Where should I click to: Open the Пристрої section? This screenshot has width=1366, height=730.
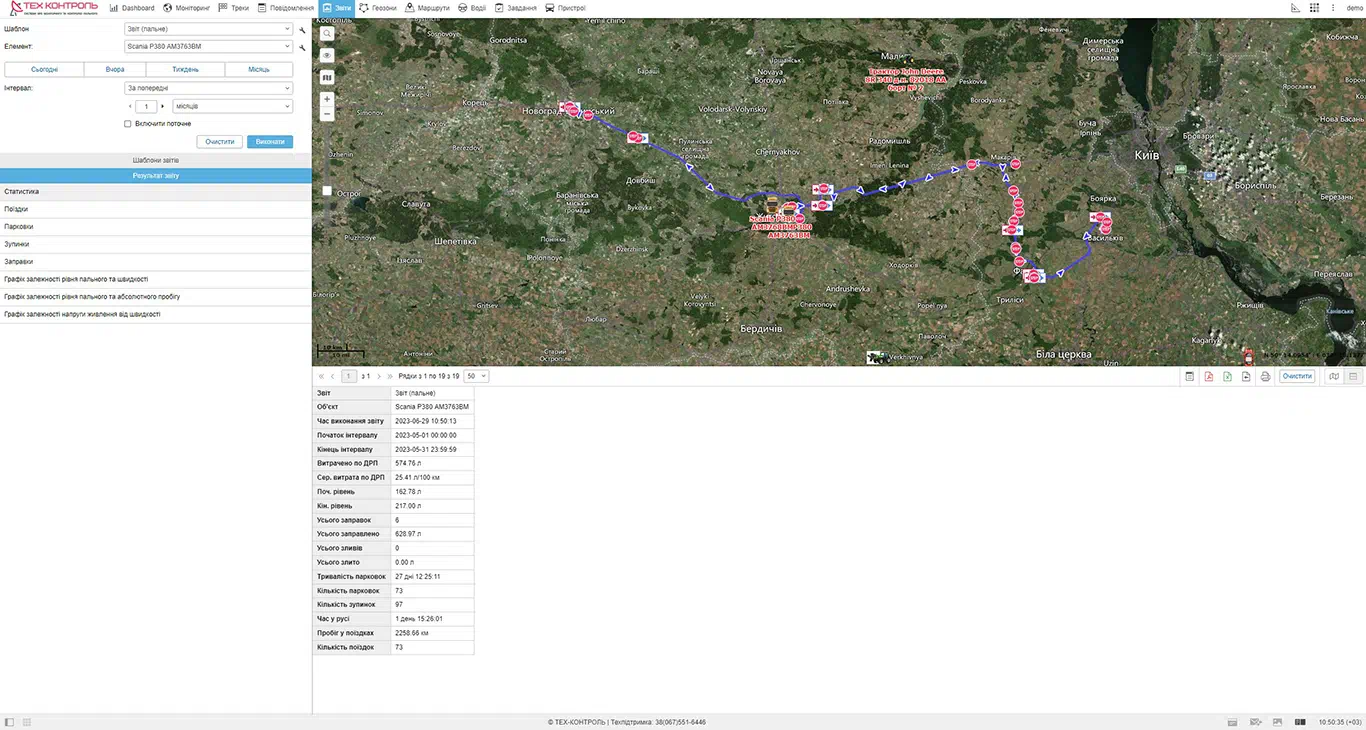[x=565, y=8]
